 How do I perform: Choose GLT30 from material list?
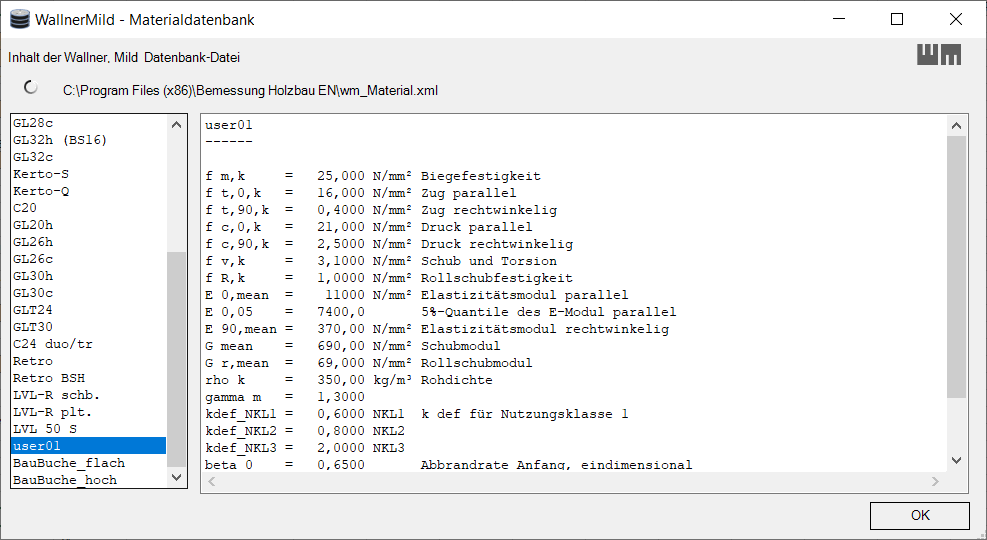[89, 327]
